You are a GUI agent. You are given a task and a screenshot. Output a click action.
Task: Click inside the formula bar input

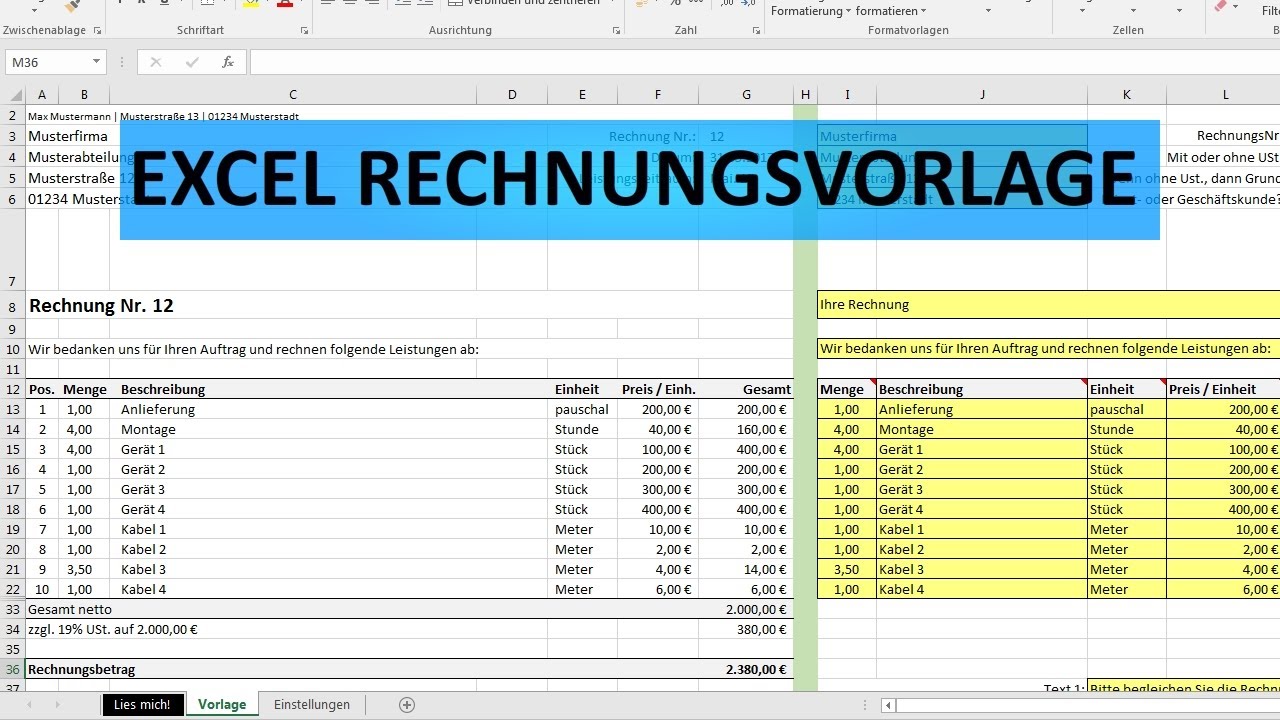tap(765, 62)
